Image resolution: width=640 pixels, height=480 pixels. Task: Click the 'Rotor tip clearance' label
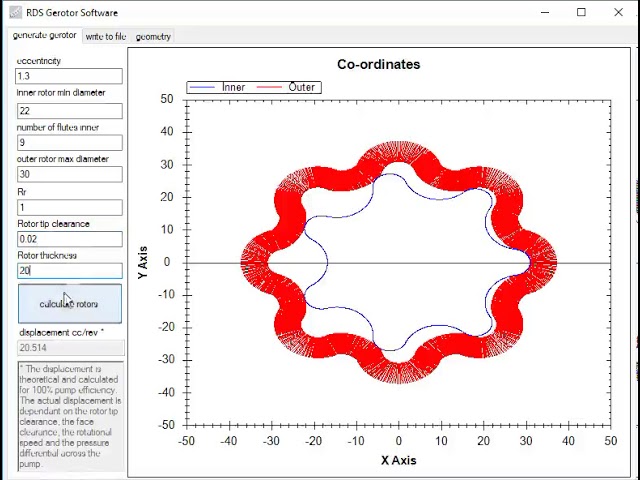click(x=53, y=224)
